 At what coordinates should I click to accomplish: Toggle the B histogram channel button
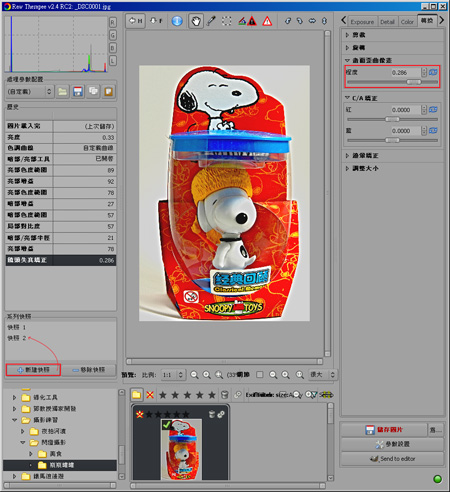coord(113,48)
